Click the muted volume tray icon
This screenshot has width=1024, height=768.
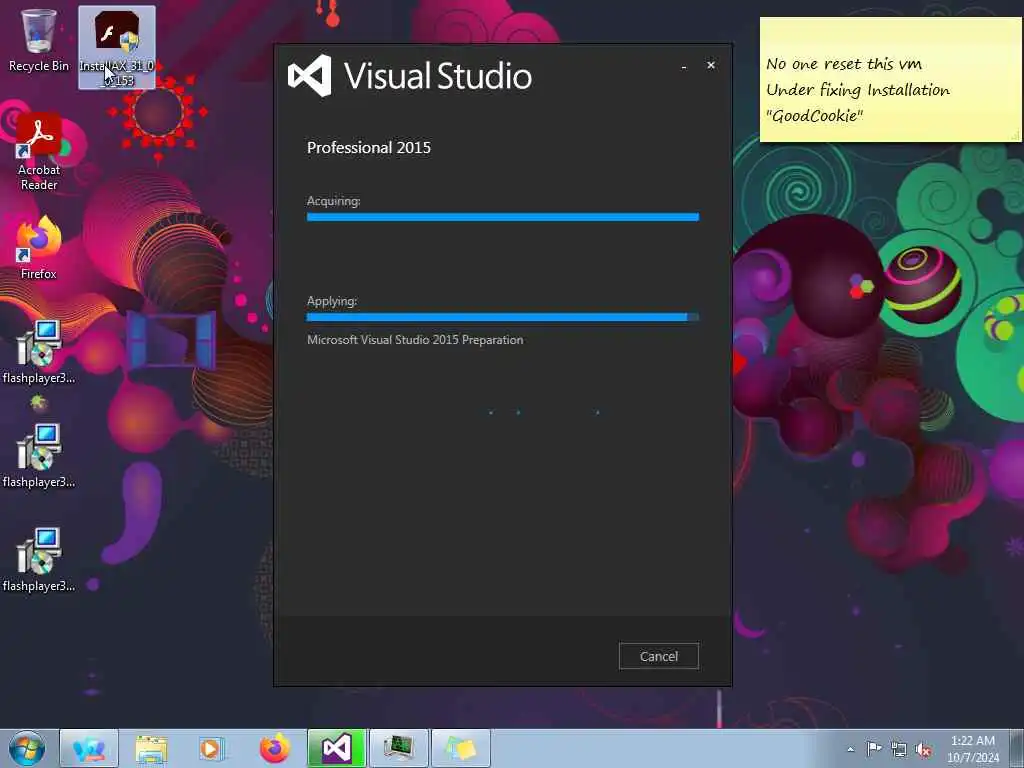[x=923, y=750]
